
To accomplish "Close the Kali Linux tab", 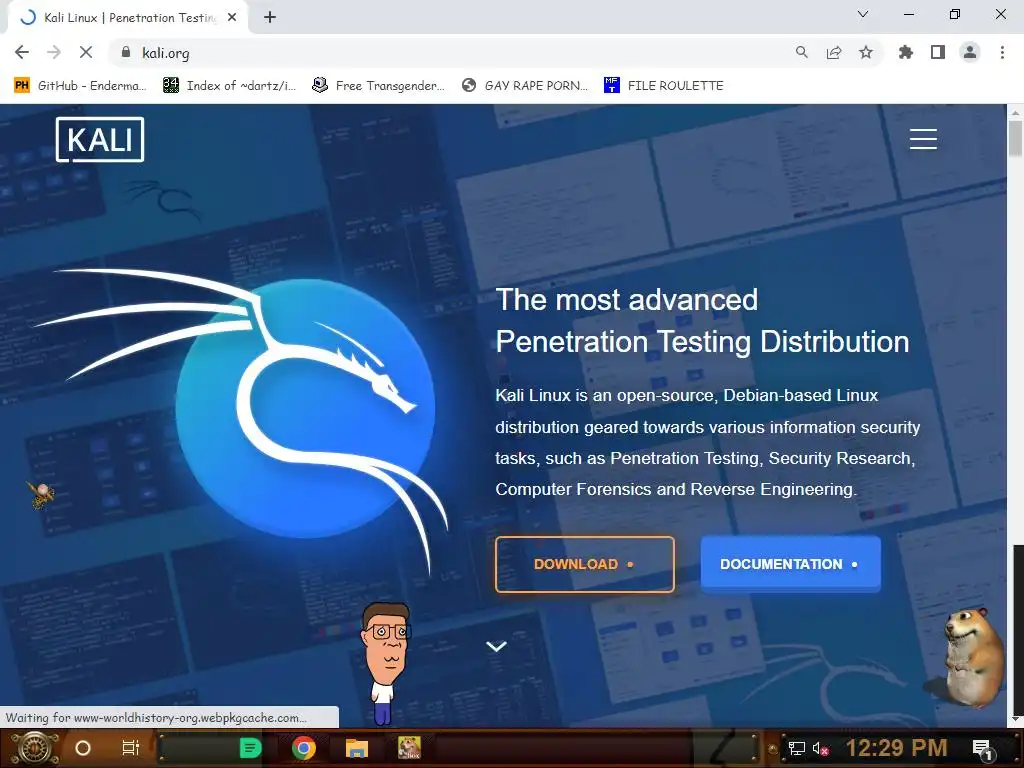I will pyautogui.click(x=232, y=18).
